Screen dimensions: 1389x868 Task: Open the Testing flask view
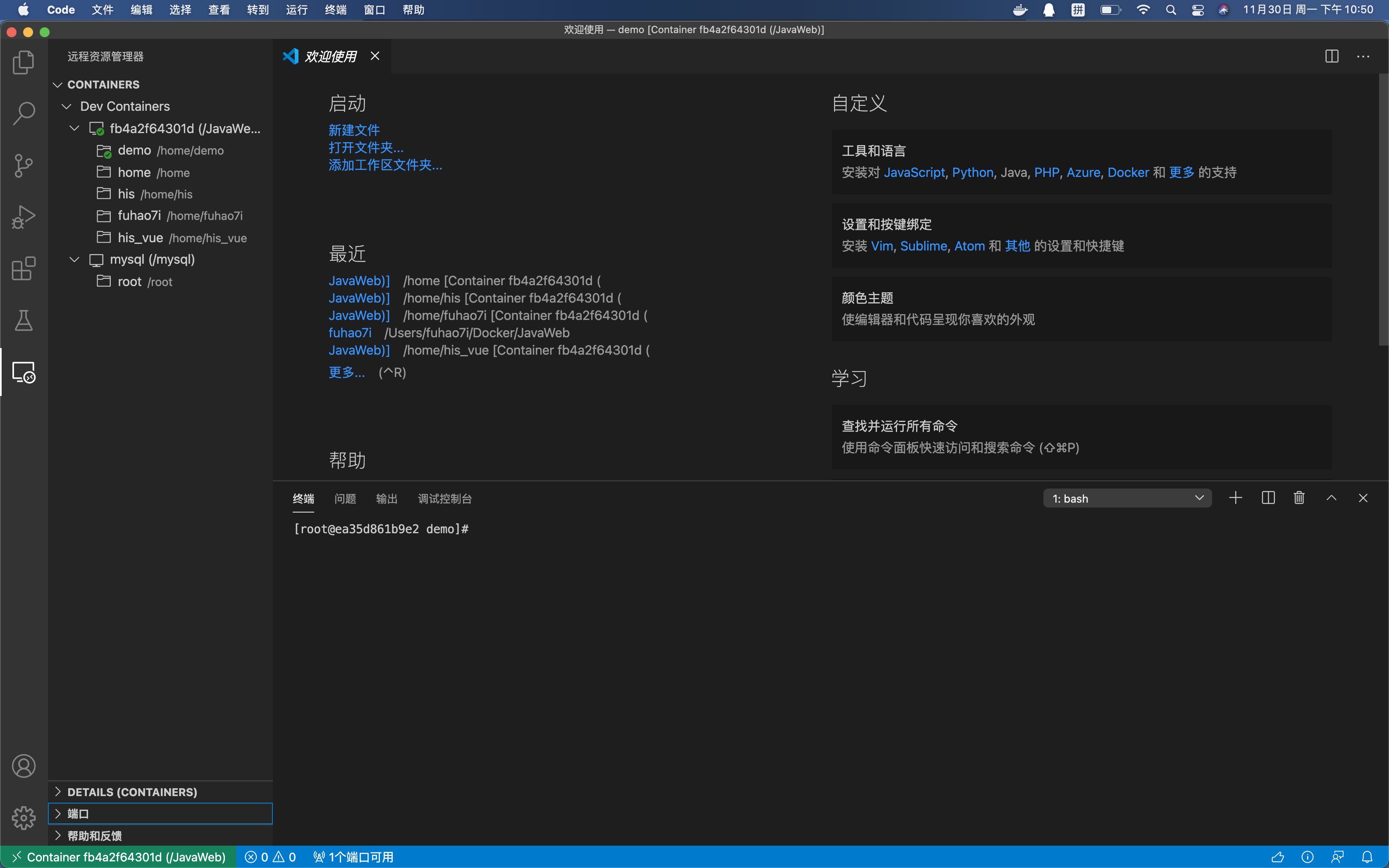coord(24,320)
